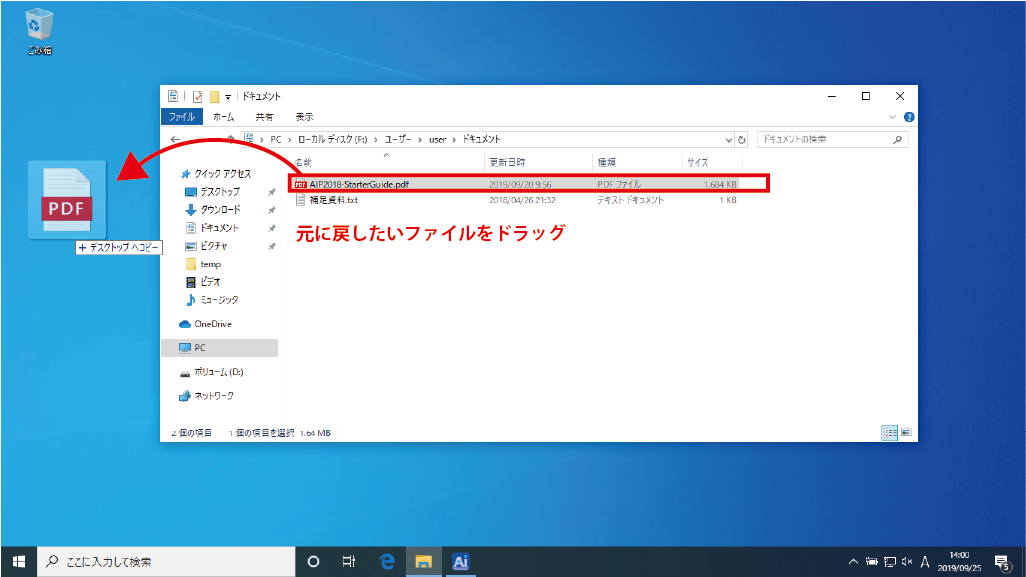Click the Edge browser taskbar icon
Viewport: 1026px width, 577px height.
click(387, 561)
